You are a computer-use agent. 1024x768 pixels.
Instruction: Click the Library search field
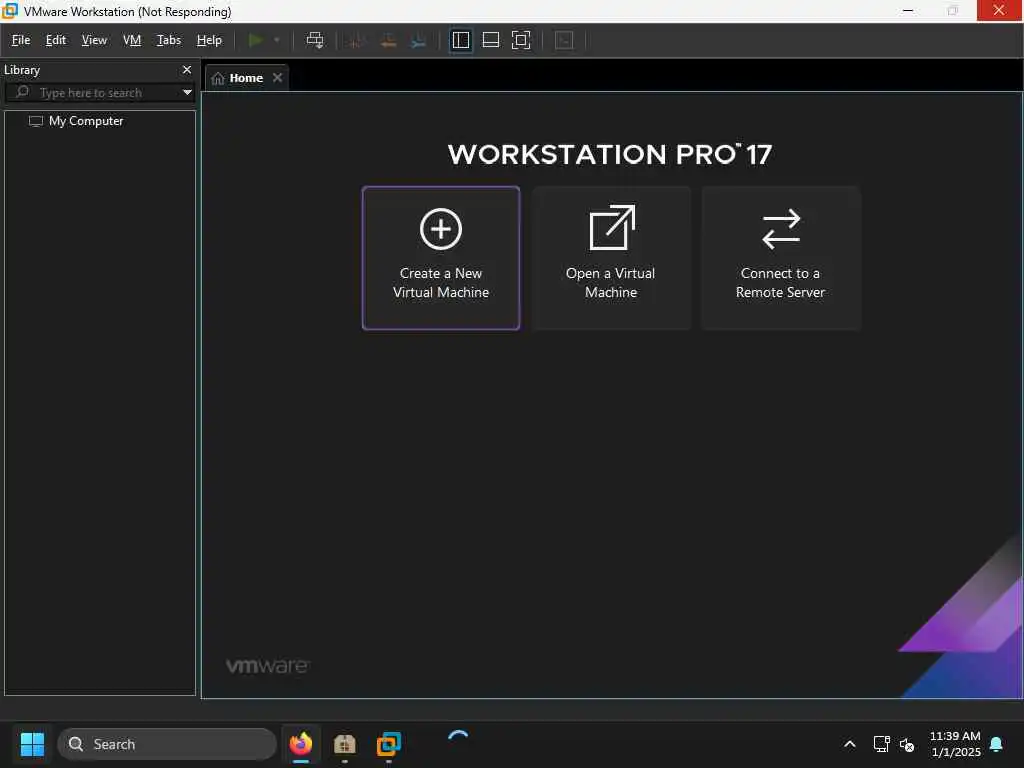click(99, 93)
